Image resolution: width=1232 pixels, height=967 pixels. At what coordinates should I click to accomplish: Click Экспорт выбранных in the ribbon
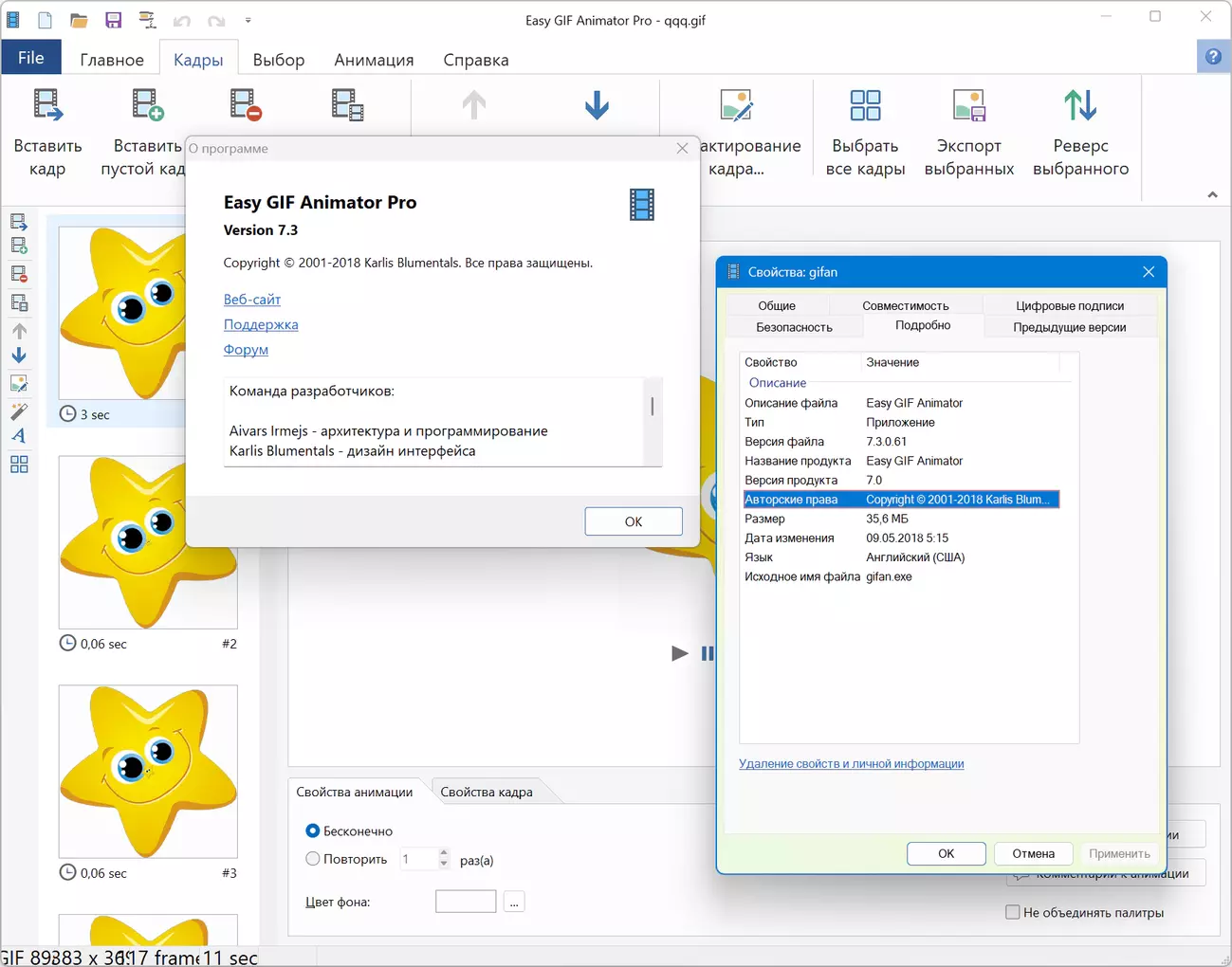point(969,133)
